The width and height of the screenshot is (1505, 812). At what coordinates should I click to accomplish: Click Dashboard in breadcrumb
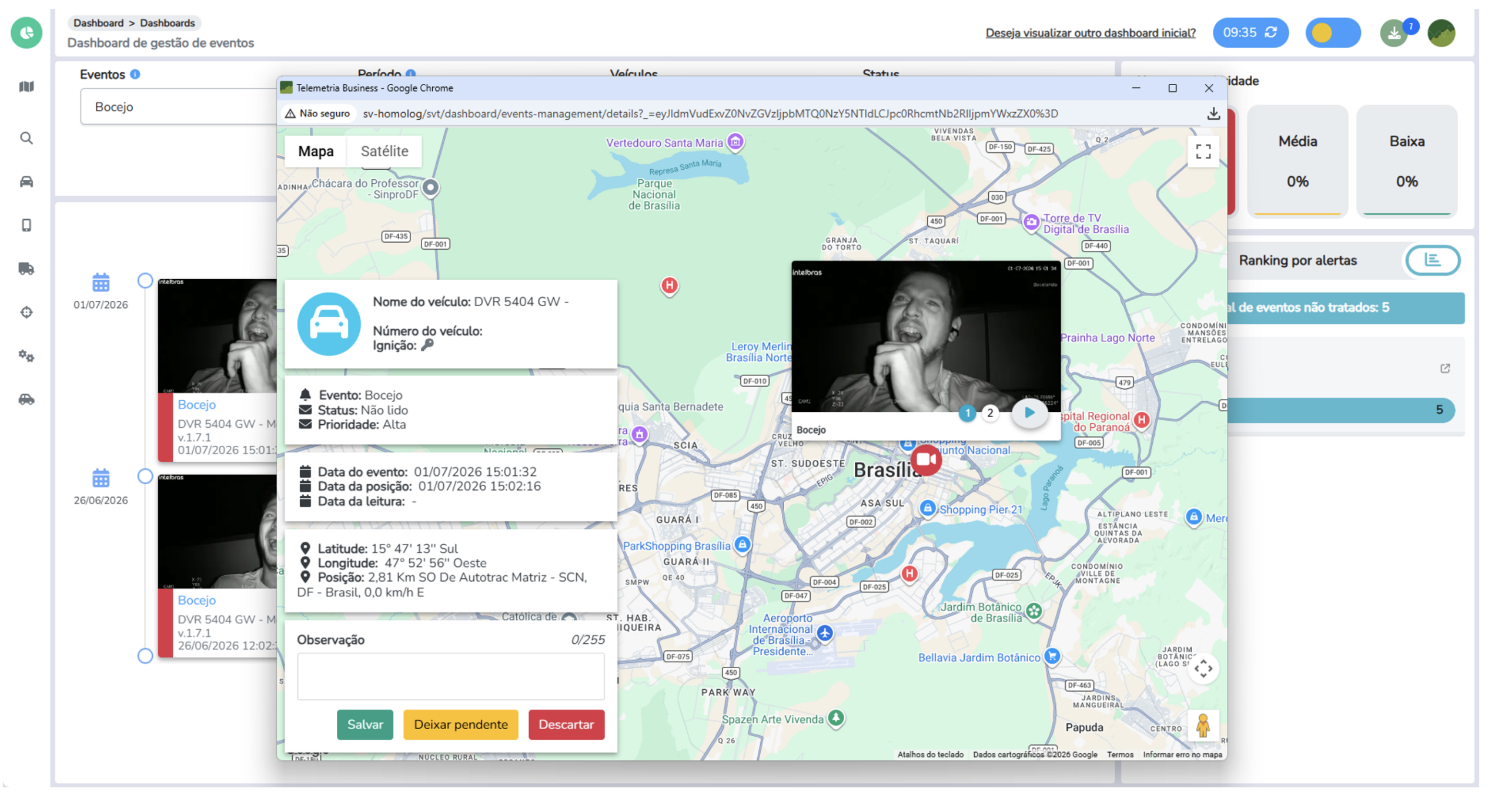click(98, 23)
